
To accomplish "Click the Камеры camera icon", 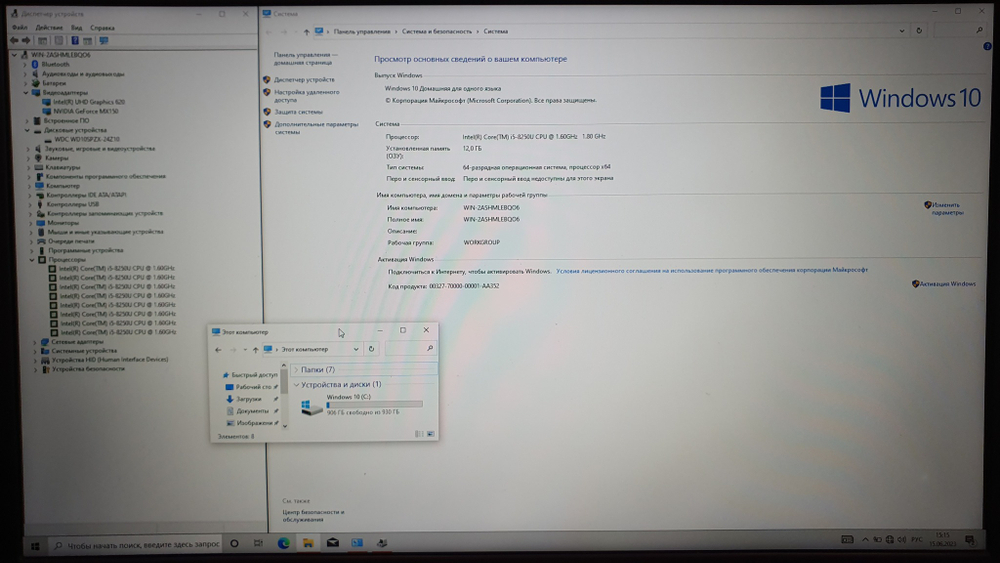I will pos(38,157).
